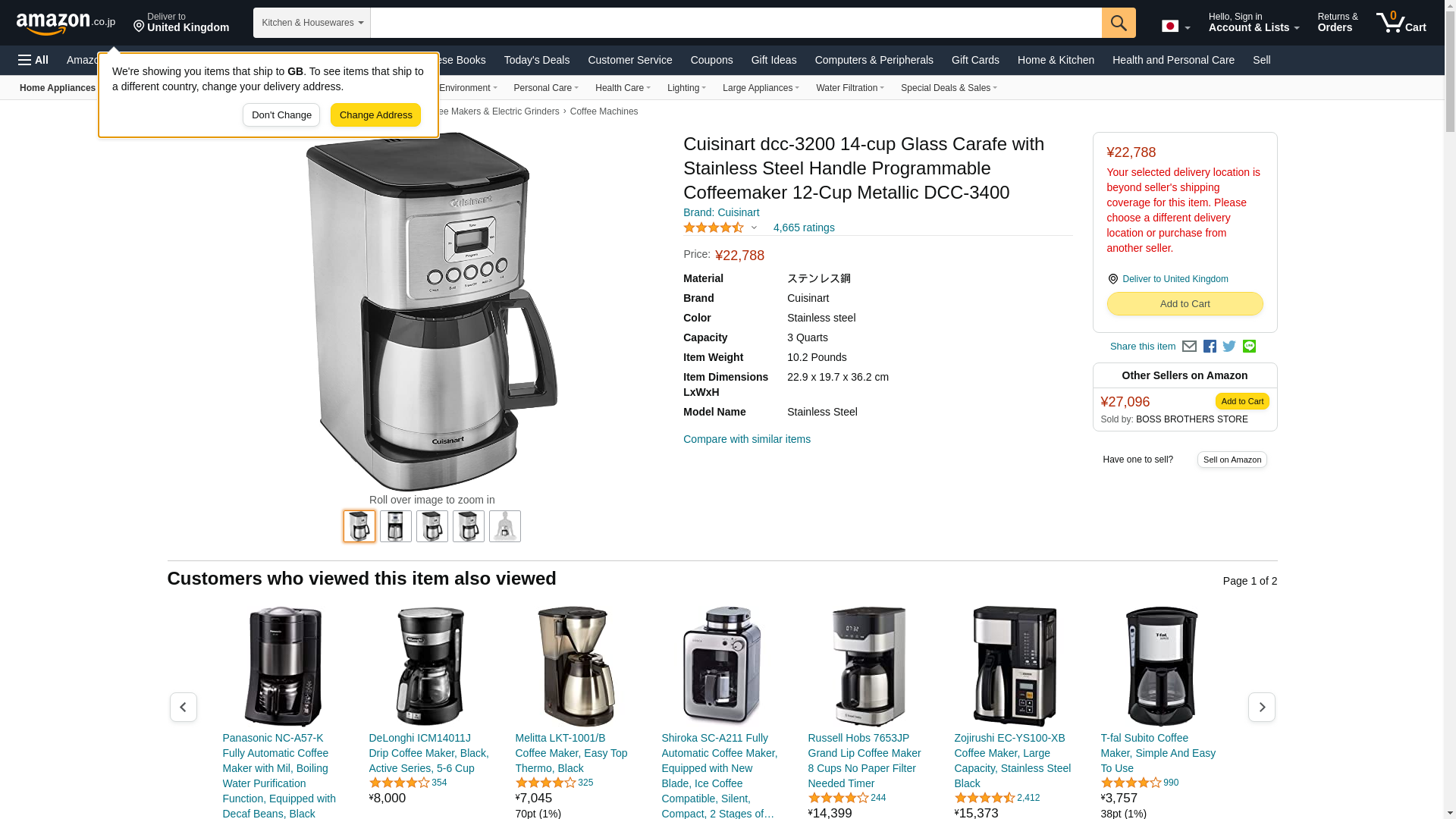
Task: Share this item via email icon
Action: (1189, 347)
